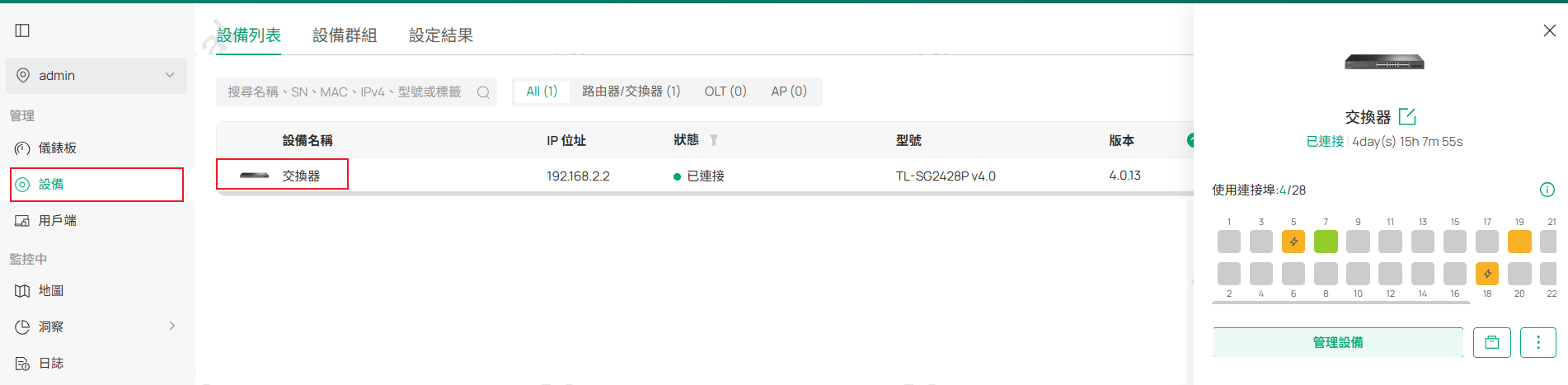
Task: Click the search magnifier icon
Action: click(x=484, y=92)
